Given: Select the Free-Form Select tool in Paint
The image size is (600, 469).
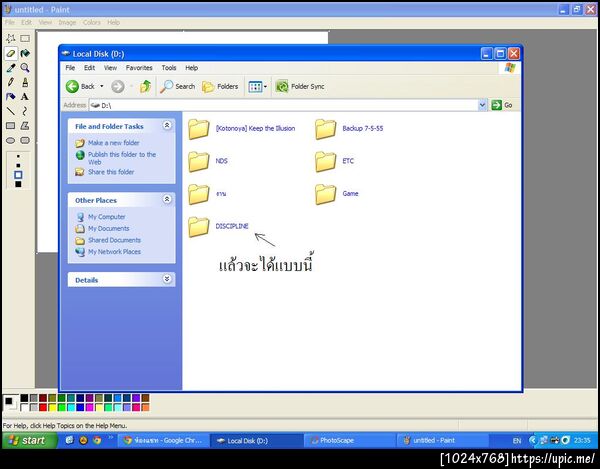Looking at the screenshot, I should 11,38.
